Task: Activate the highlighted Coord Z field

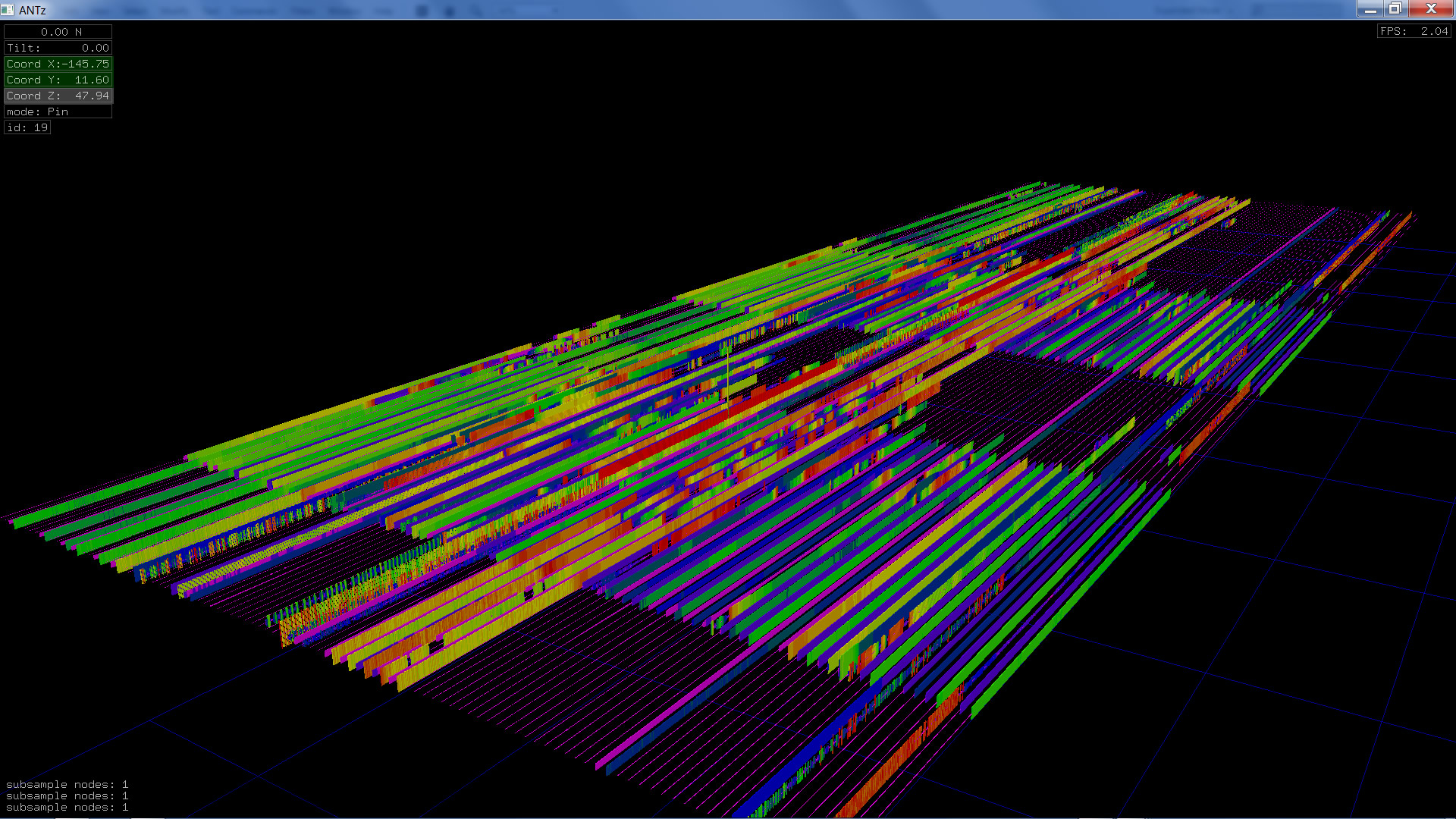Action: coord(58,96)
